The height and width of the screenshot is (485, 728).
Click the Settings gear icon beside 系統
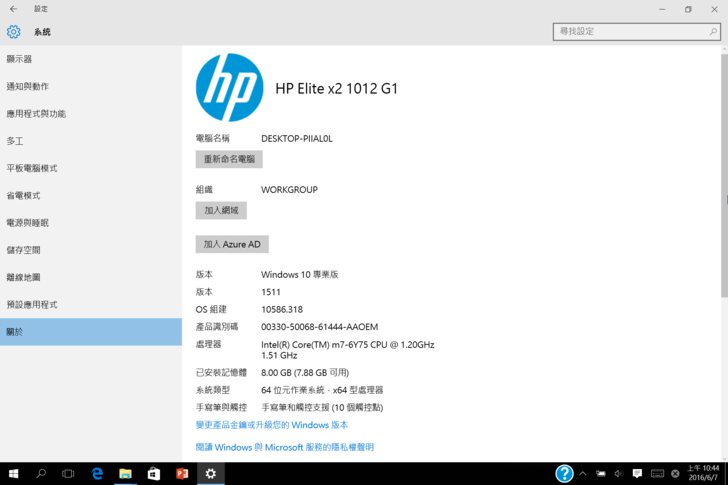click(13, 32)
